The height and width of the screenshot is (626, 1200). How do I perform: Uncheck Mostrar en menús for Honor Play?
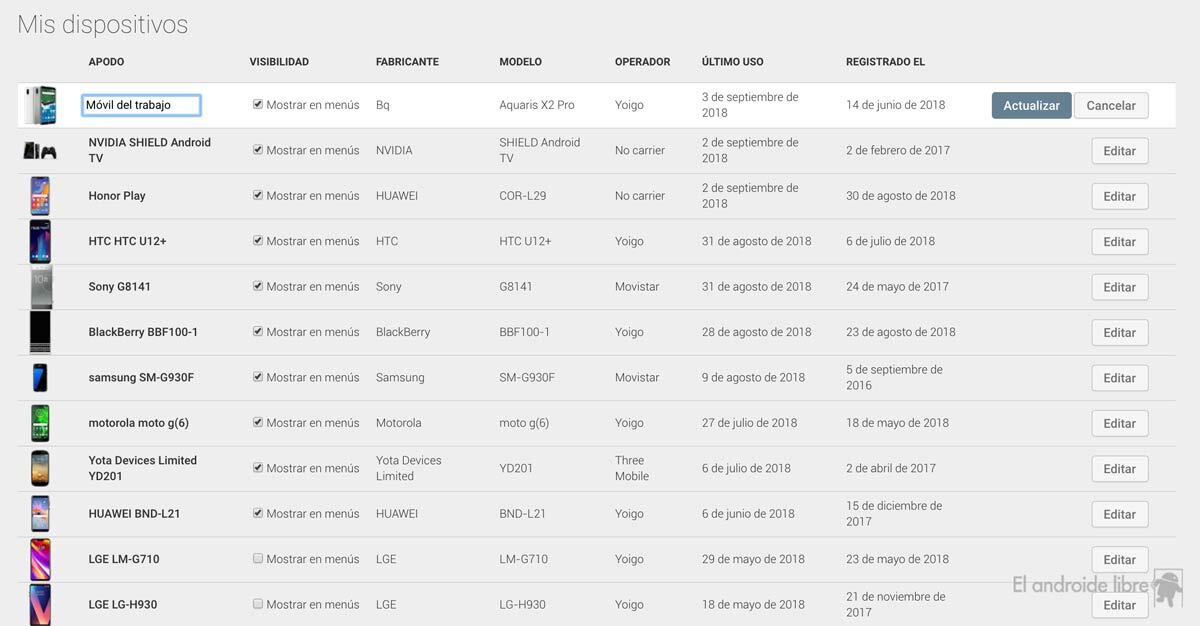tap(258, 196)
